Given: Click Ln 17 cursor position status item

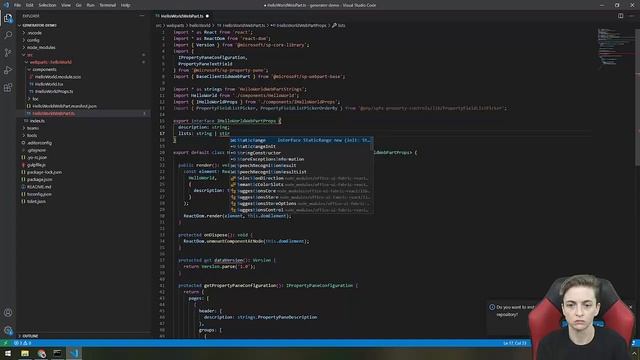Looking at the screenshot, I should [x=515, y=343].
